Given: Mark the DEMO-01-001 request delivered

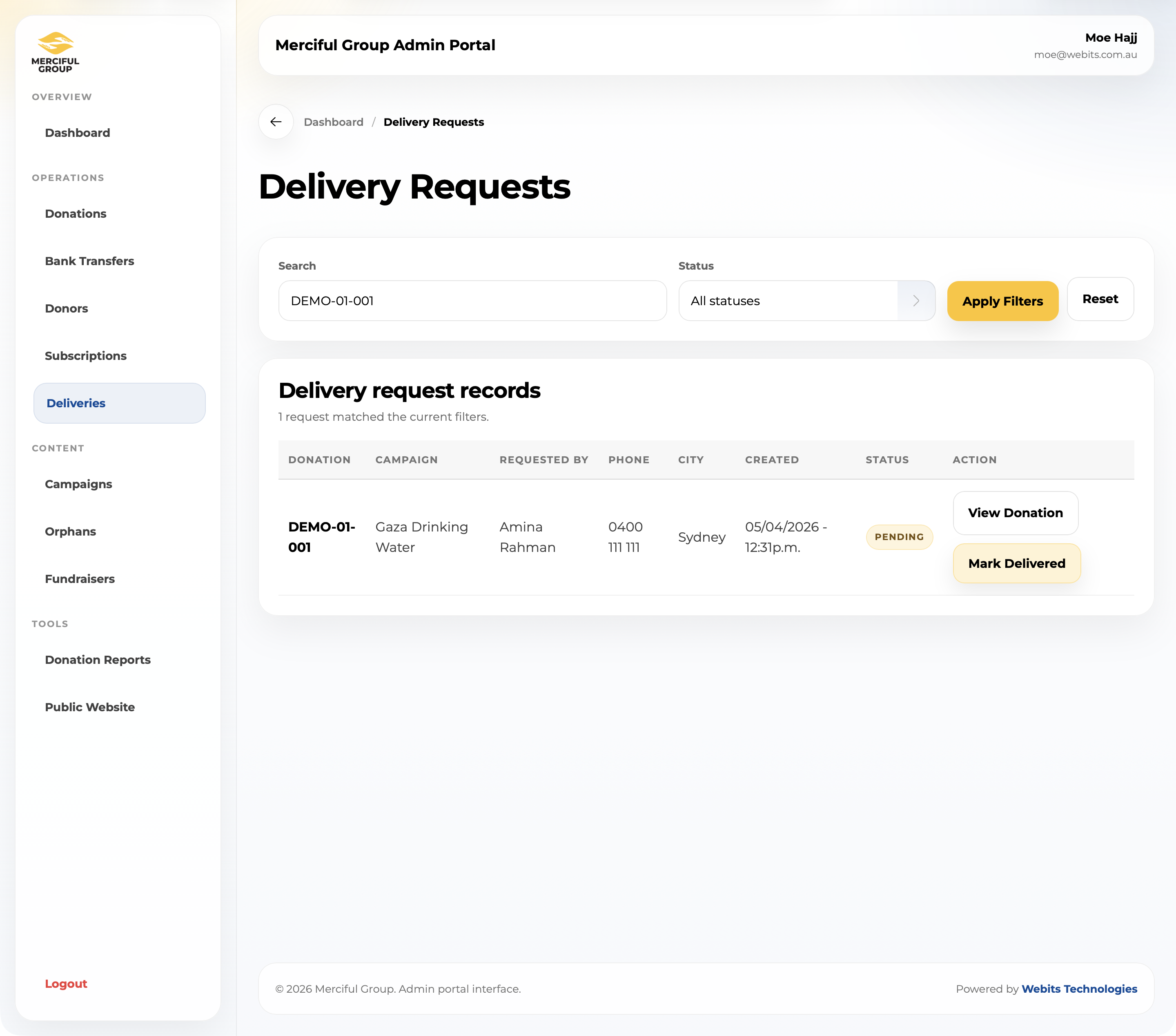Looking at the screenshot, I should (x=1017, y=563).
